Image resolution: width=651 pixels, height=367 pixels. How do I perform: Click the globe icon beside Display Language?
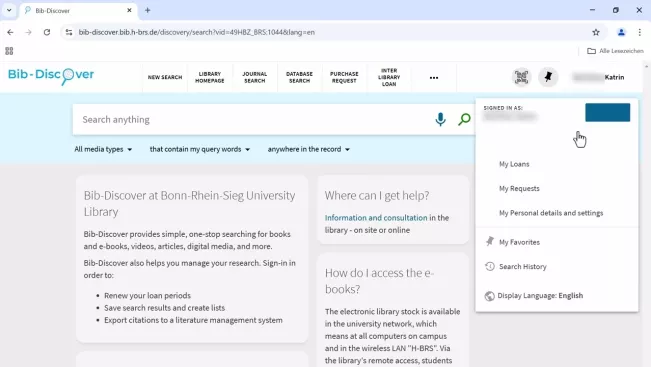tap(489, 296)
